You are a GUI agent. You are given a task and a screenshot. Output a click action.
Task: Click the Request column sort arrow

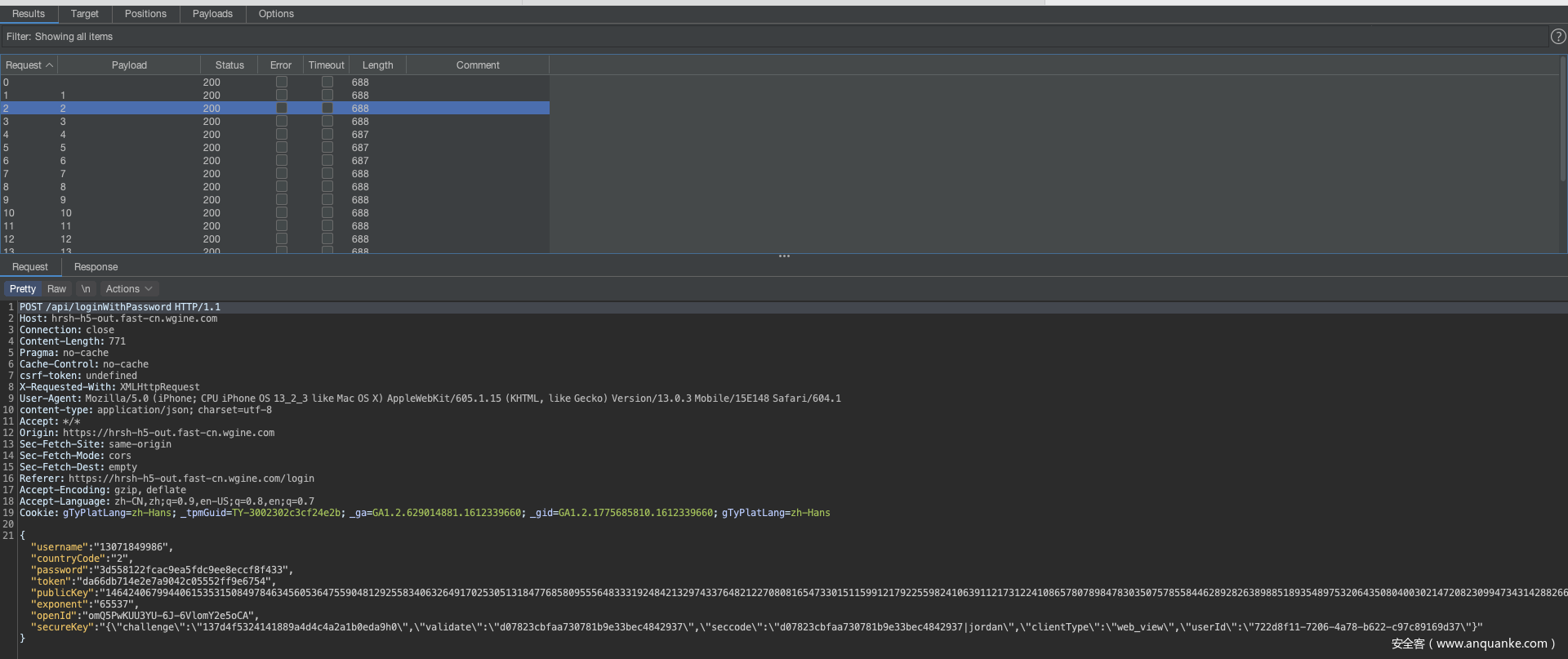(x=50, y=65)
